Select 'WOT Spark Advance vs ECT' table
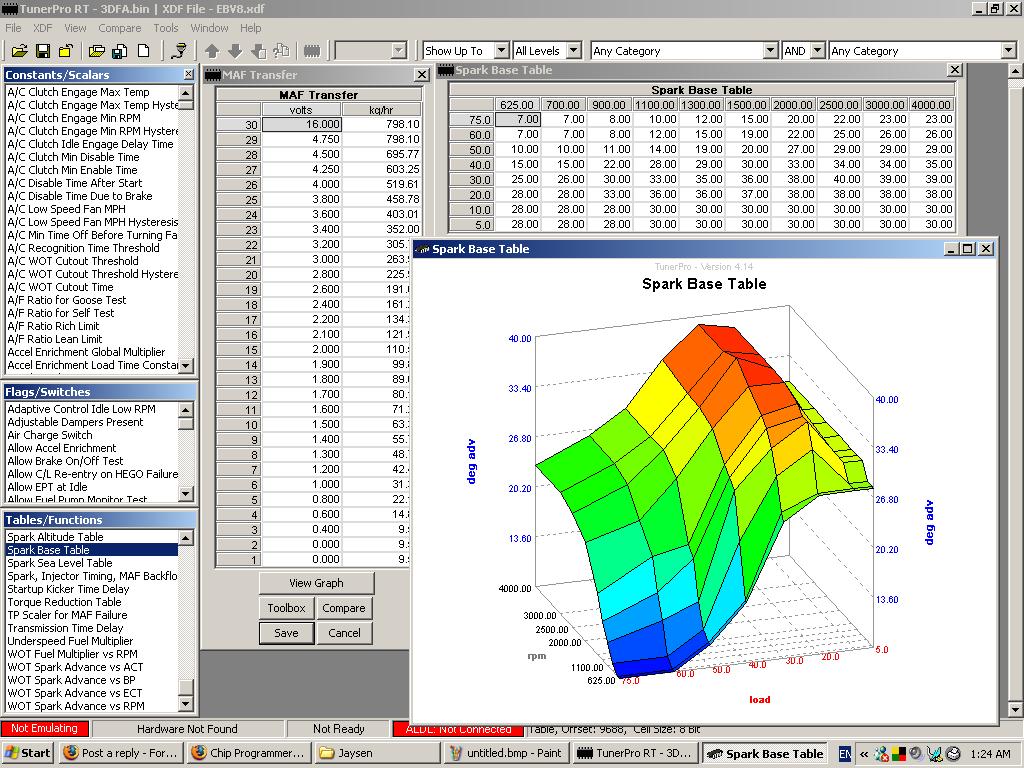Image resolution: width=1024 pixels, height=768 pixels. [x=74, y=694]
